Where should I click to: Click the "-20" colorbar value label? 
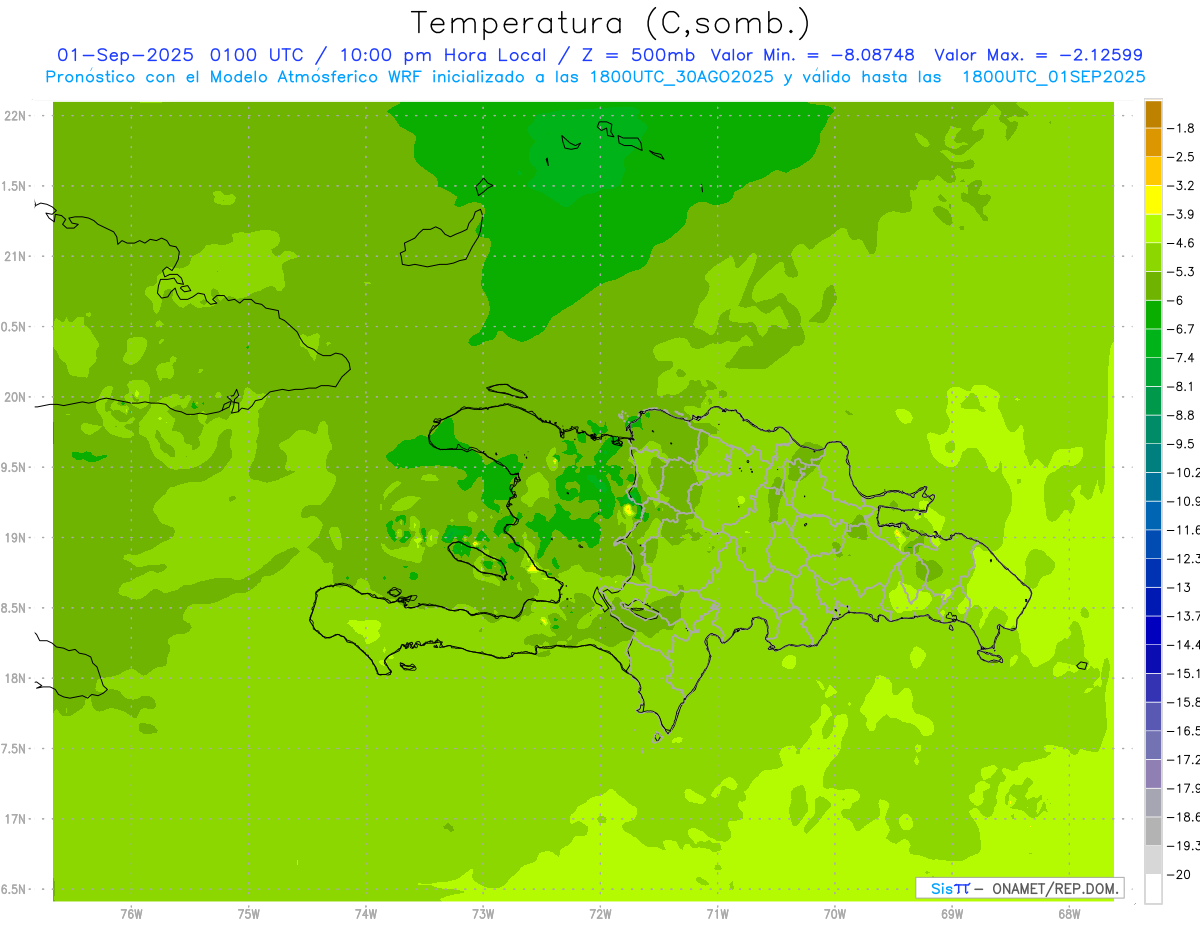(x=1180, y=875)
